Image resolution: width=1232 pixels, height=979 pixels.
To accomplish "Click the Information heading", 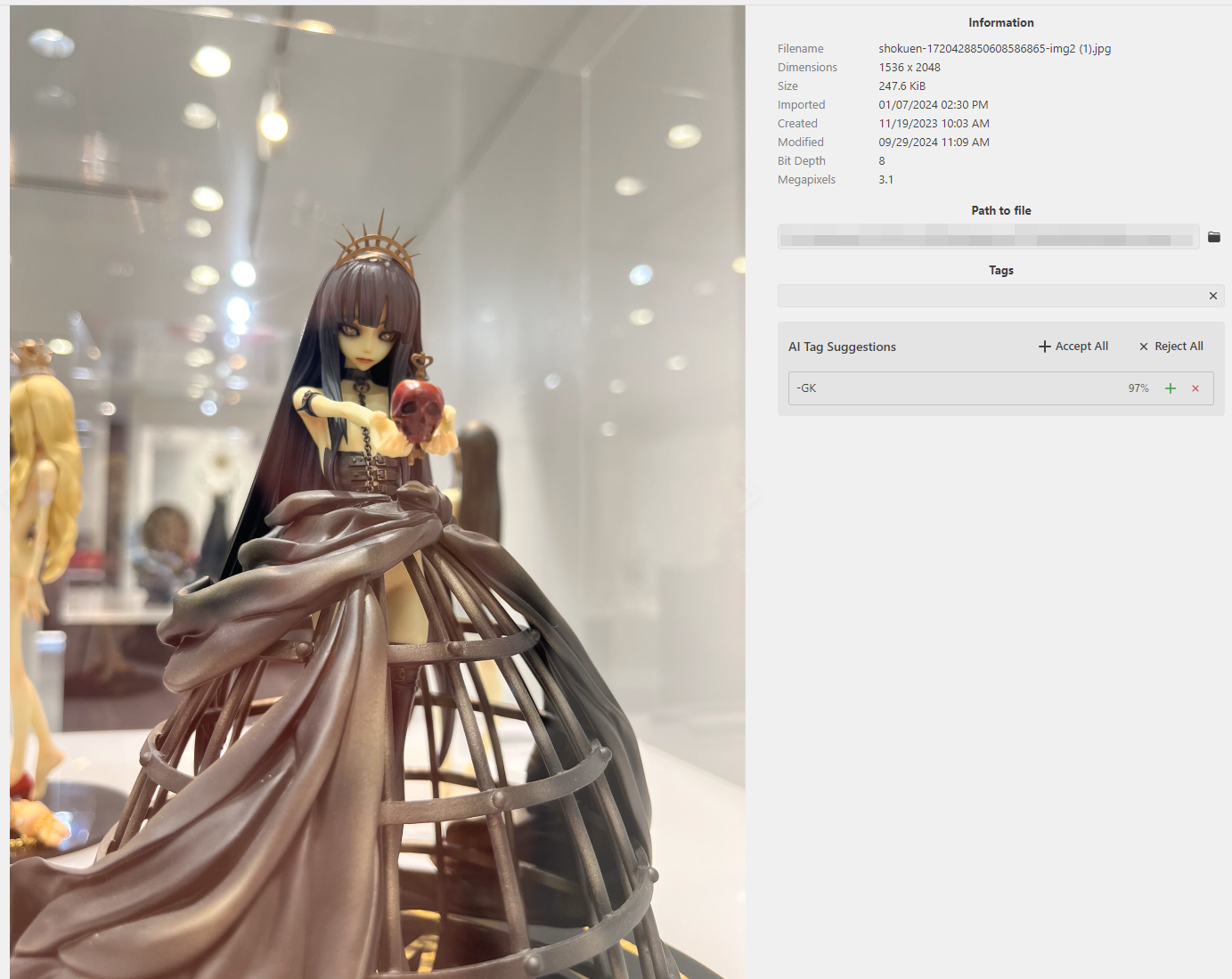I will [1001, 22].
